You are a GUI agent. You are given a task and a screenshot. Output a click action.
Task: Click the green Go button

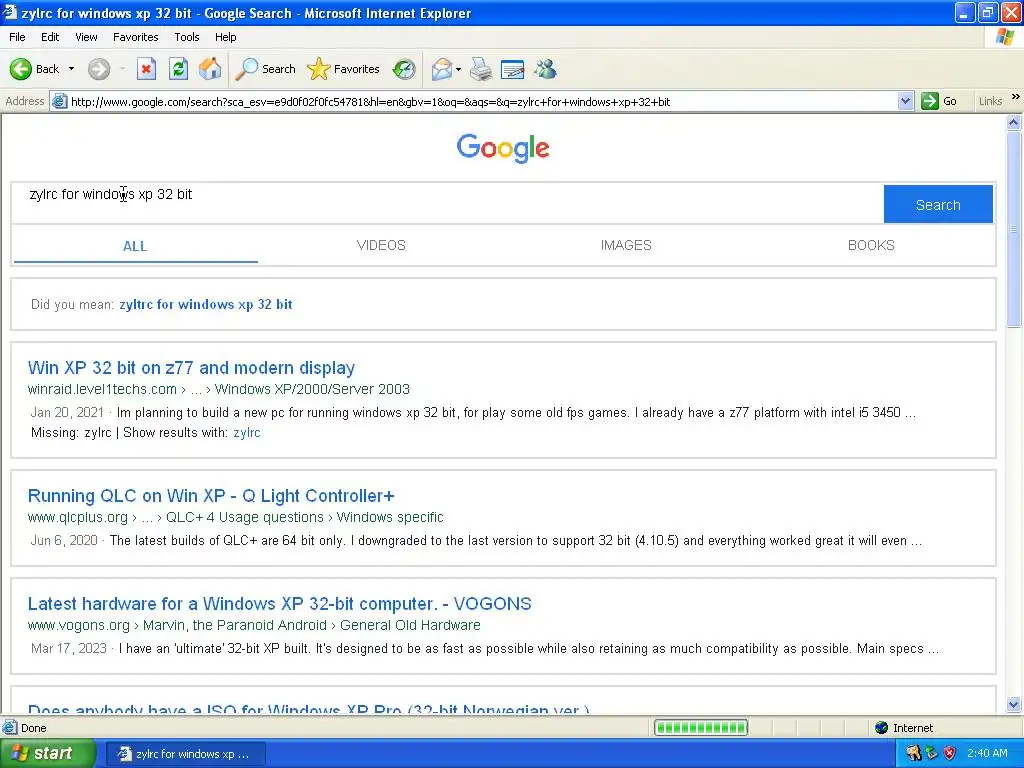click(939, 101)
